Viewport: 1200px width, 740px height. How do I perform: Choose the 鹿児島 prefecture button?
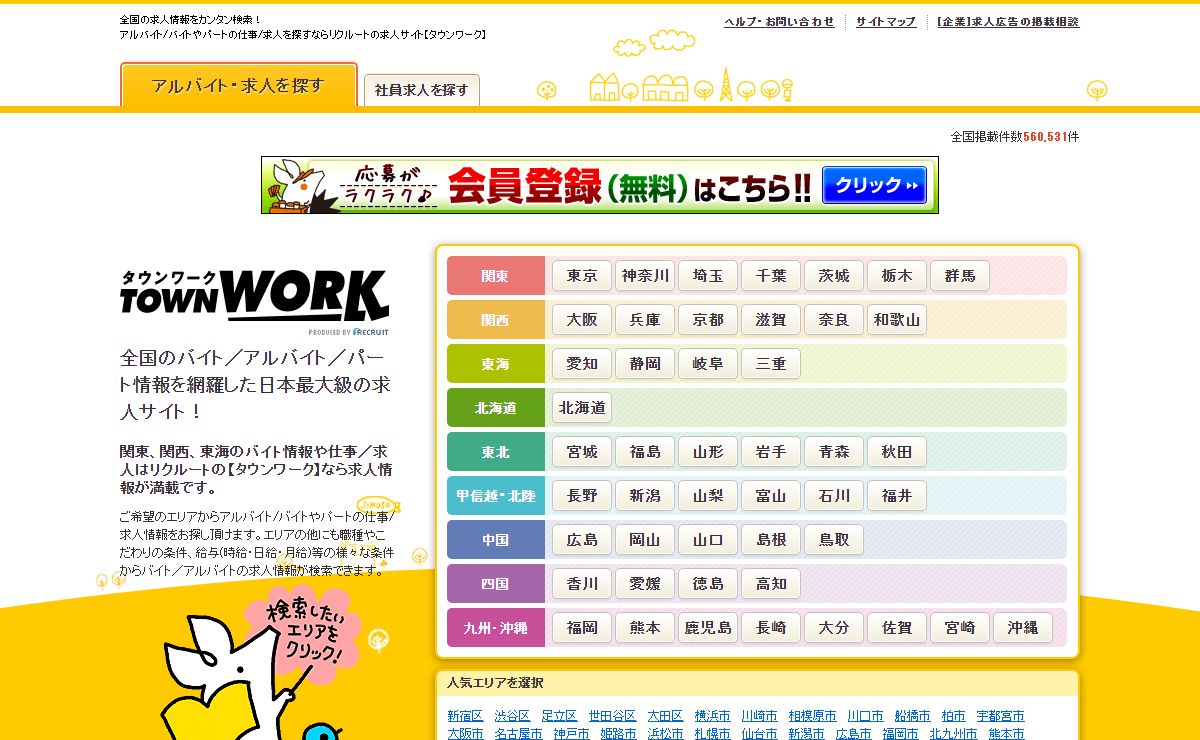[x=708, y=628]
